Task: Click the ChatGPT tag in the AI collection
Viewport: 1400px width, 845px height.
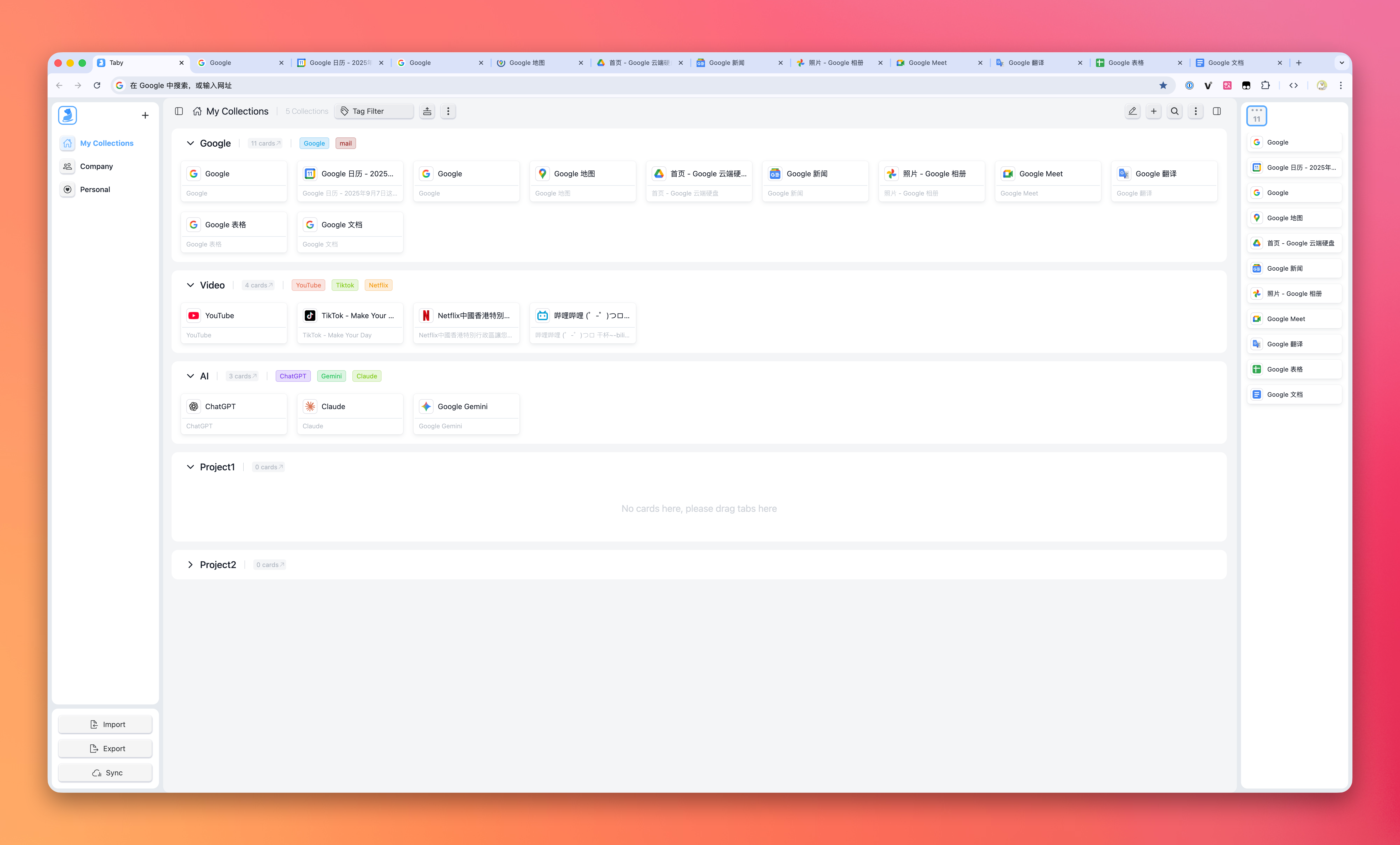Action: pos(293,376)
